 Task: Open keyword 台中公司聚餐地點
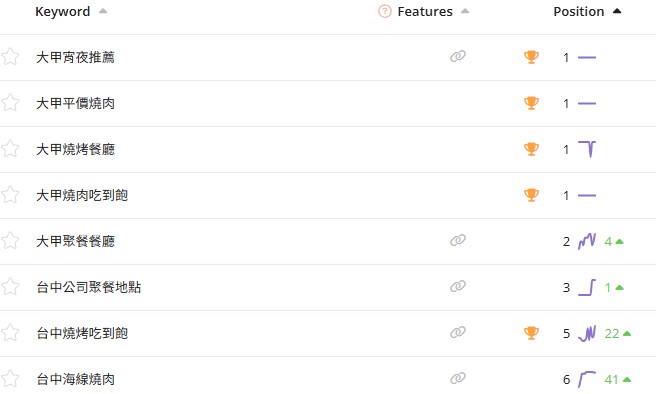pyautogui.click(x=89, y=287)
